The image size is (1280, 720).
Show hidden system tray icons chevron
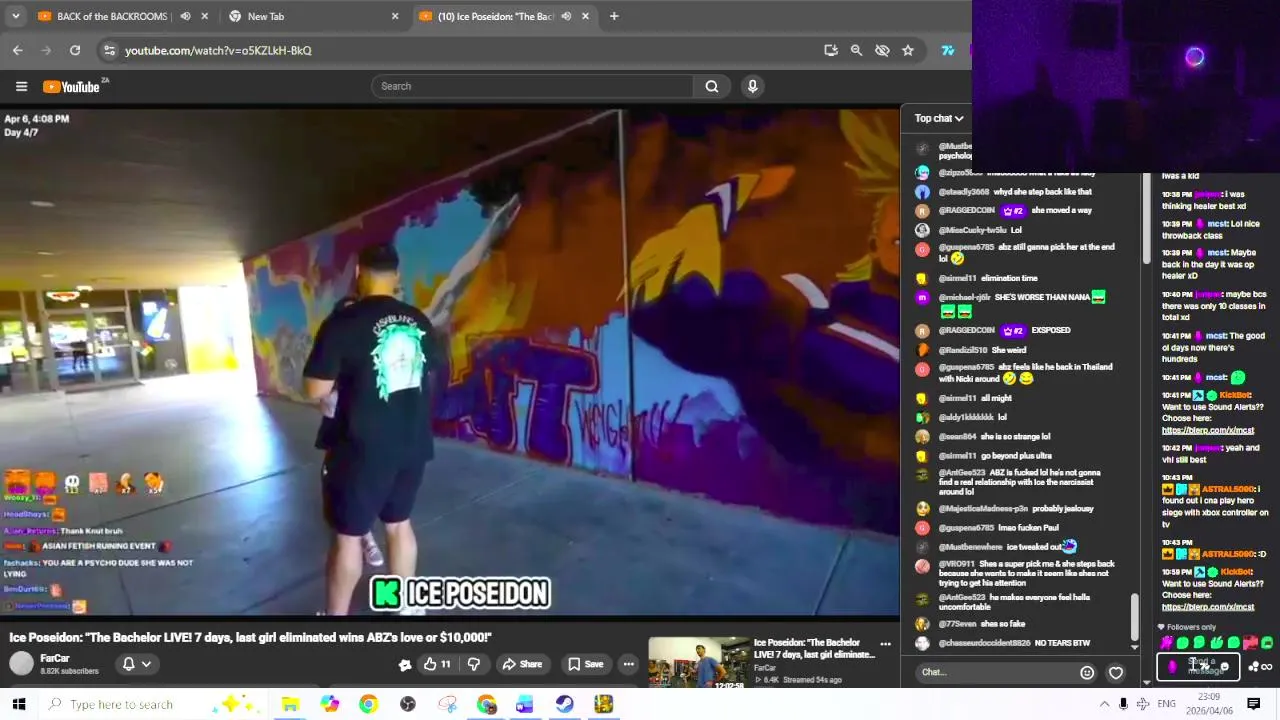point(1104,704)
